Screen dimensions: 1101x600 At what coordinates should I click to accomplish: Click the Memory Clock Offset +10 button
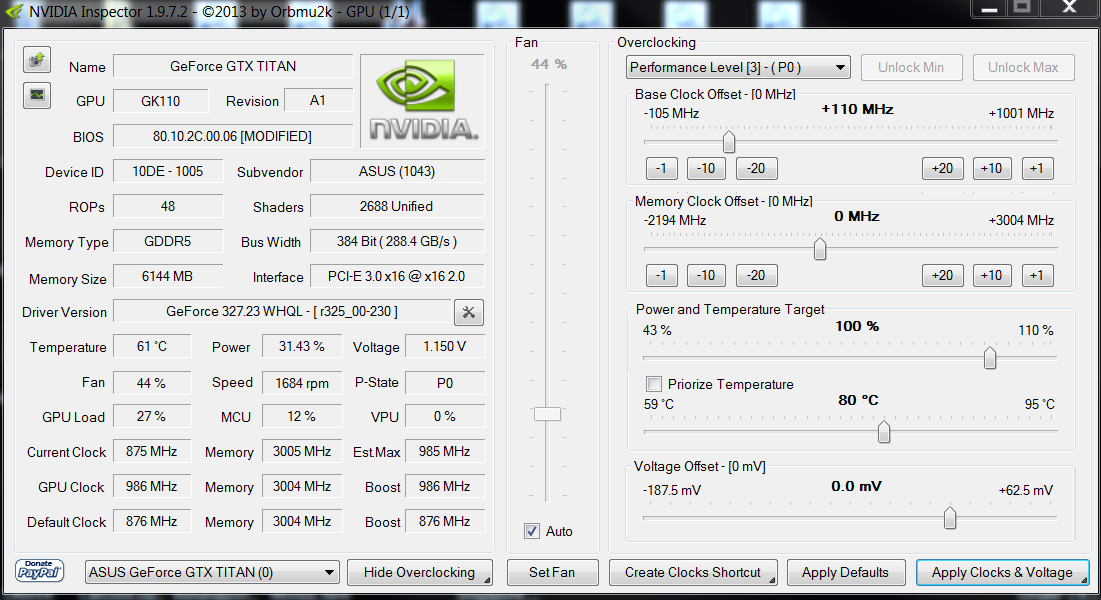click(x=991, y=275)
